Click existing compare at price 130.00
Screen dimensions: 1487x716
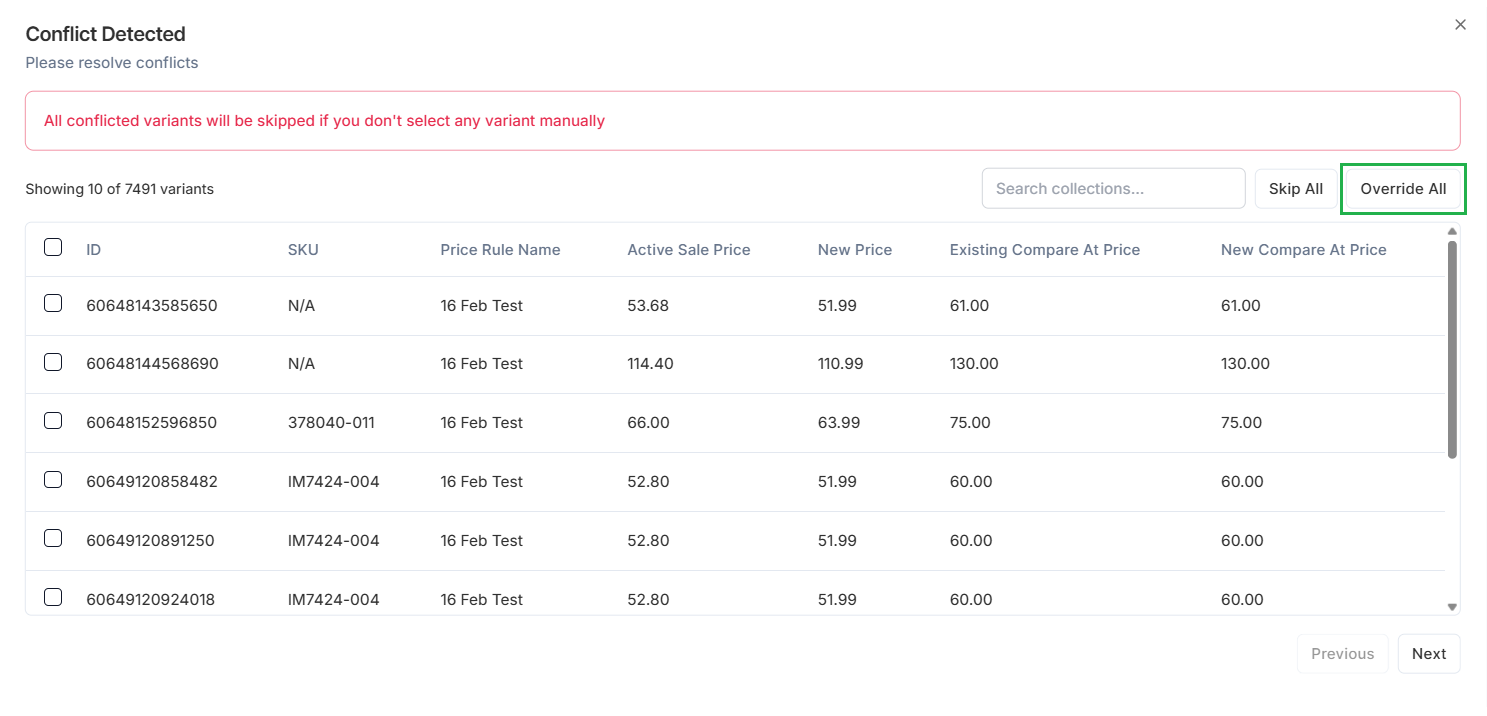(x=974, y=364)
